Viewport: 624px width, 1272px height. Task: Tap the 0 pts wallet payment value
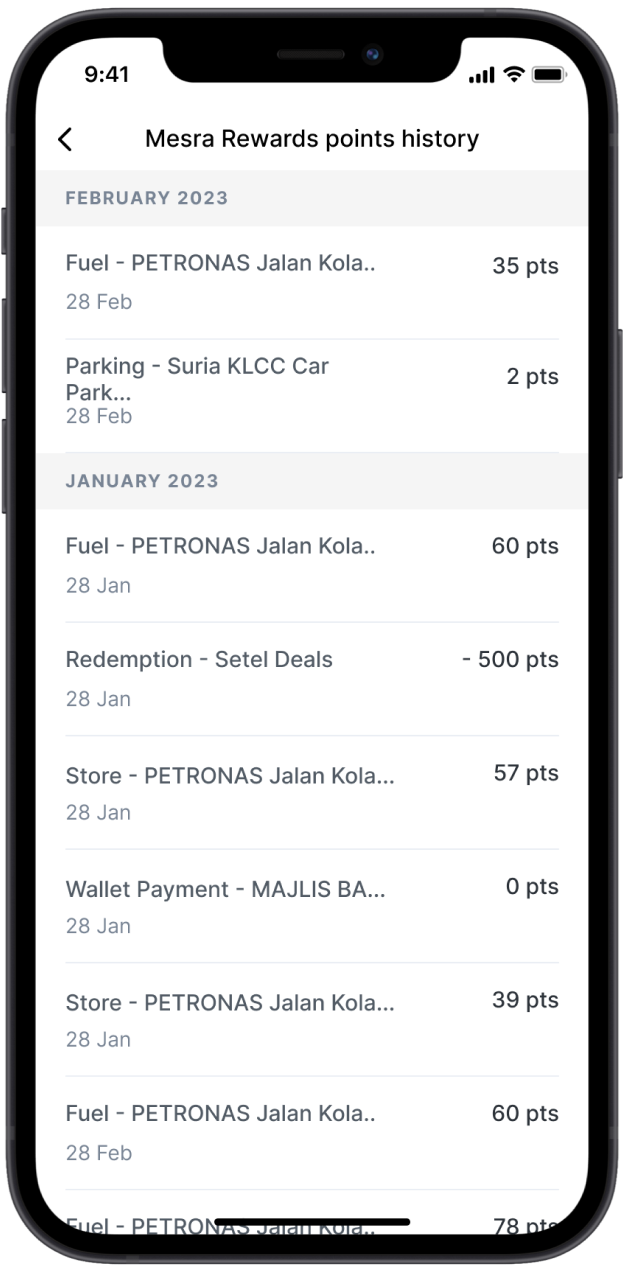(x=531, y=887)
